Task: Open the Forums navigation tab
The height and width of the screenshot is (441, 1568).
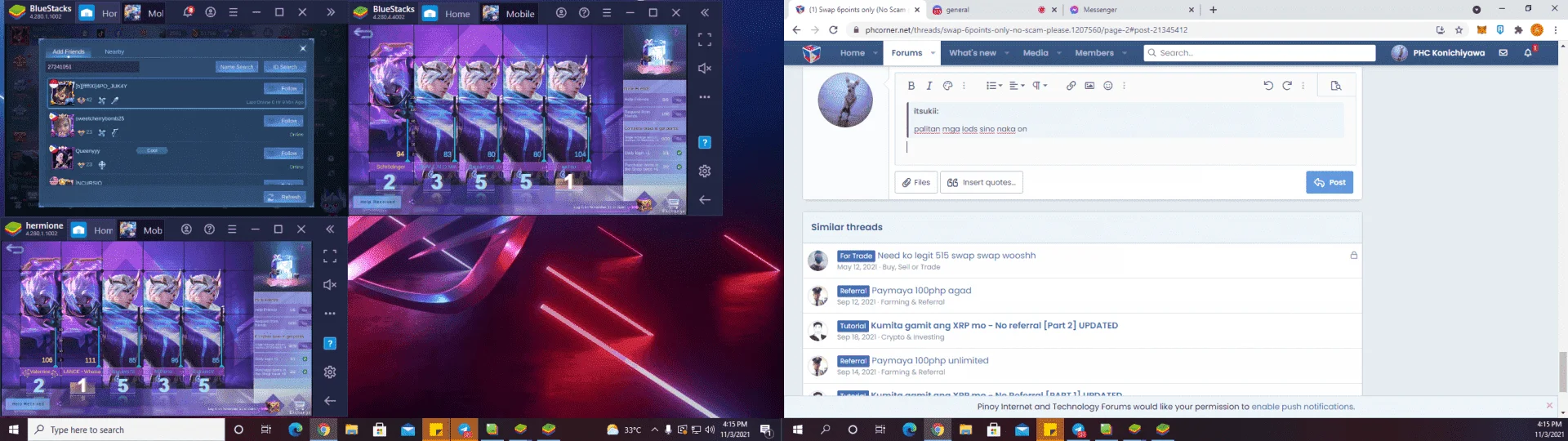Action: (x=906, y=53)
